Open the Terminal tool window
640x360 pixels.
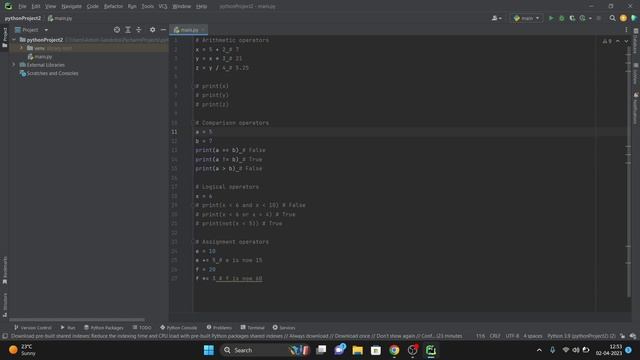tap(252, 327)
